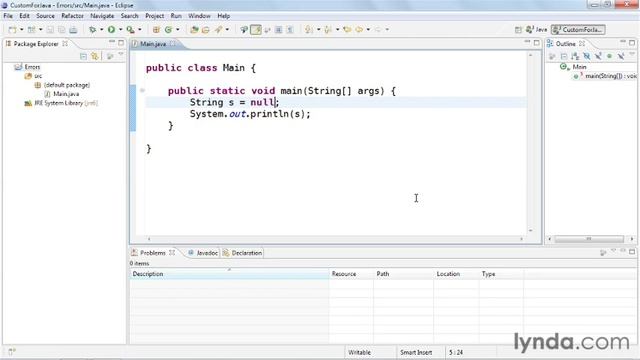Image resolution: width=640 pixels, height=360 pixels.
Task: Select the CustomForJa... perspective button
Action: click(x=578, y=30)
